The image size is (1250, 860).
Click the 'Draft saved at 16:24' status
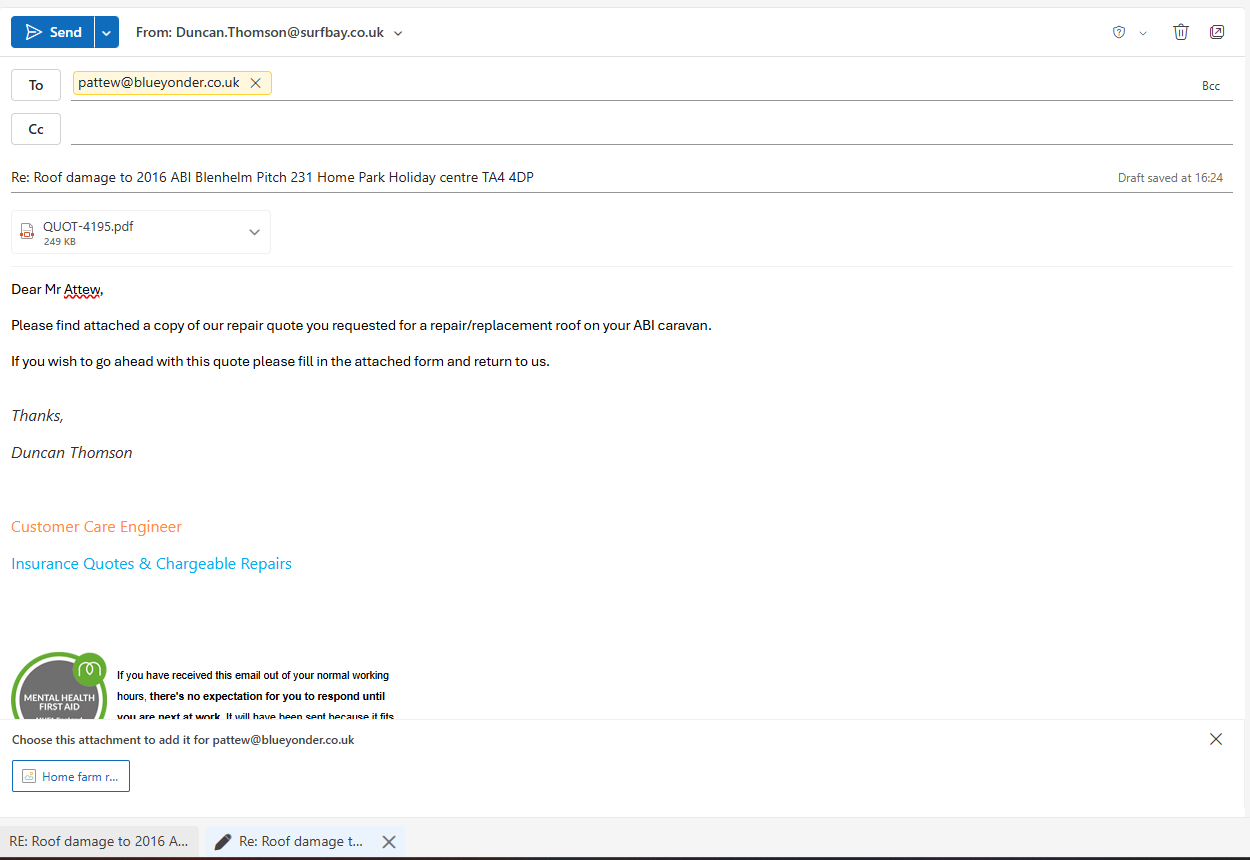[1170, 178]
